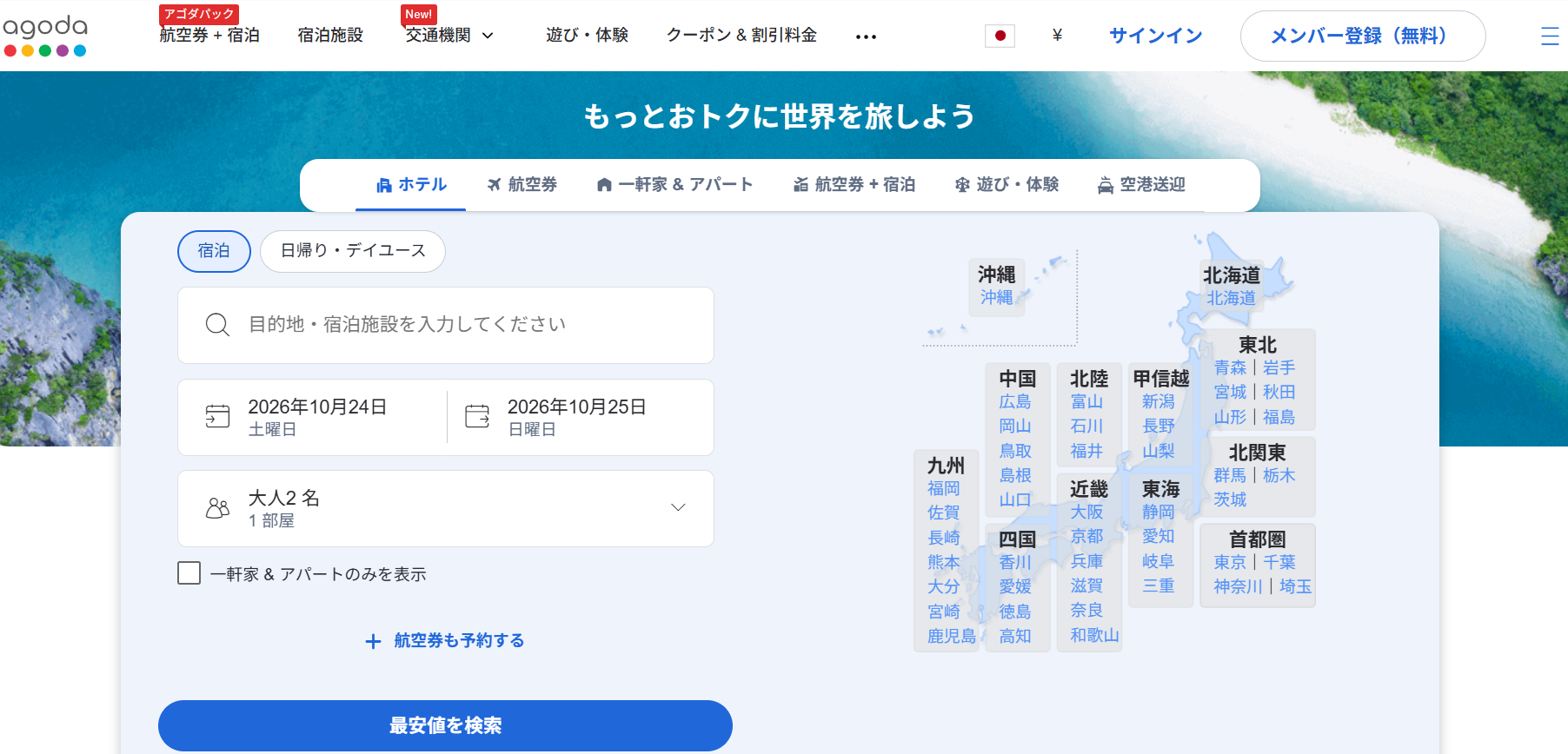Choose 宮城 in the 東北 region
The image size is (1568, 754).
pos(1230,393)
